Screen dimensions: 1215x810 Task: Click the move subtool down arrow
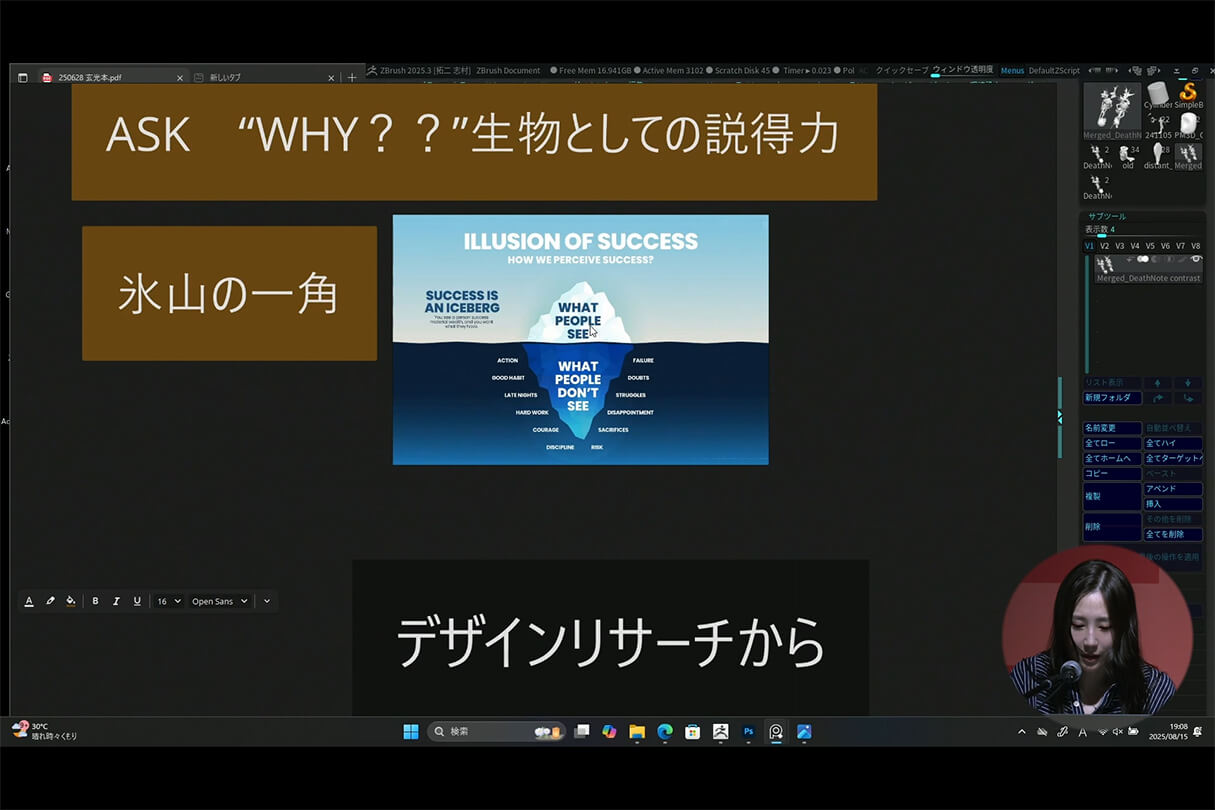(1188, 383)
